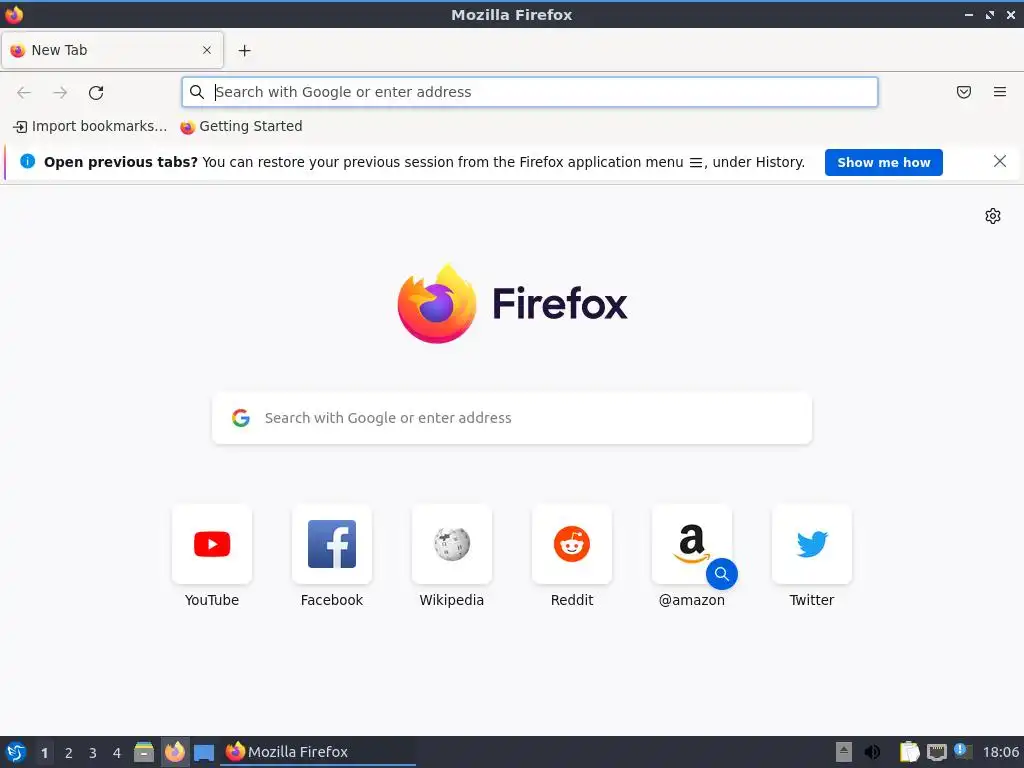
Task: Click the 18:06 taskbar clock
Action: (1000, 752)
